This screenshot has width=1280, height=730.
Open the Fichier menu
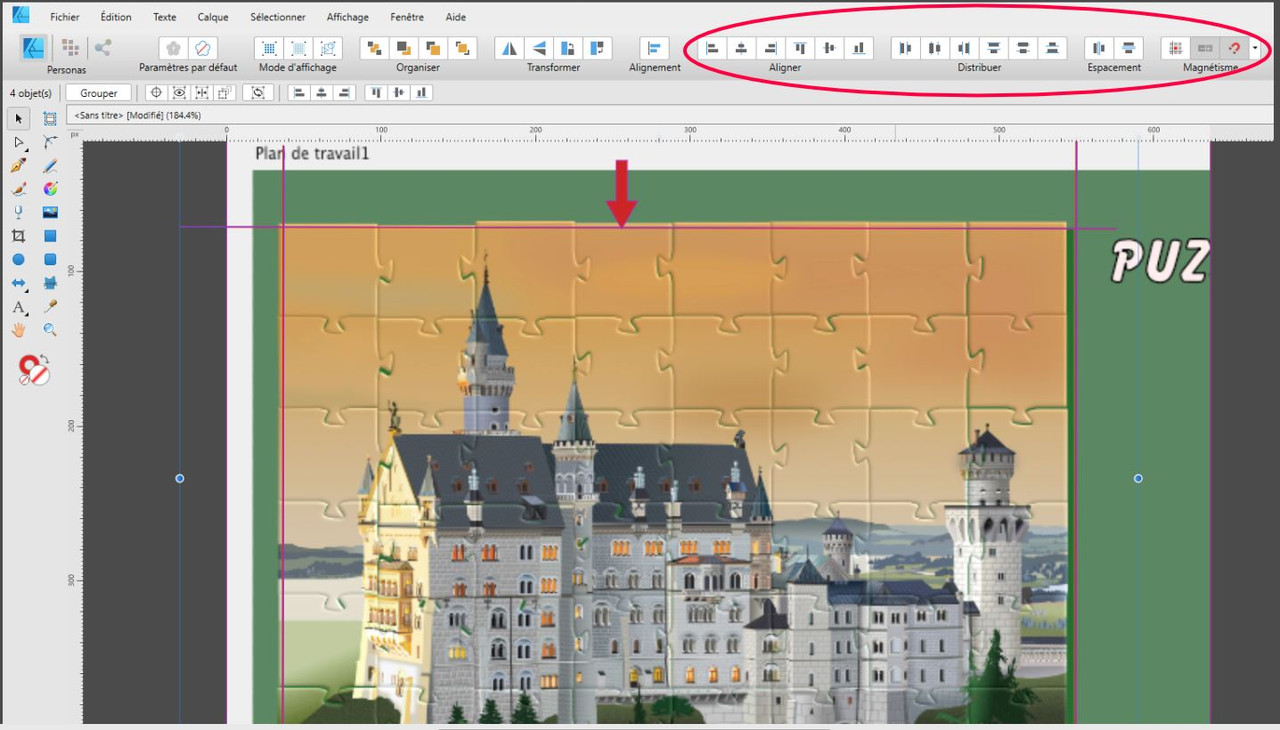[x=65, y=17]
